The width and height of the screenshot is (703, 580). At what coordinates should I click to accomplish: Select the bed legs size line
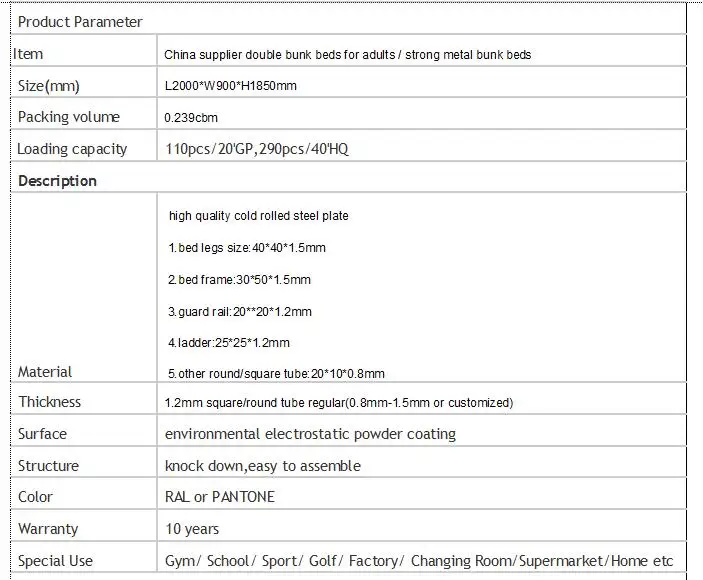point(247,247)
